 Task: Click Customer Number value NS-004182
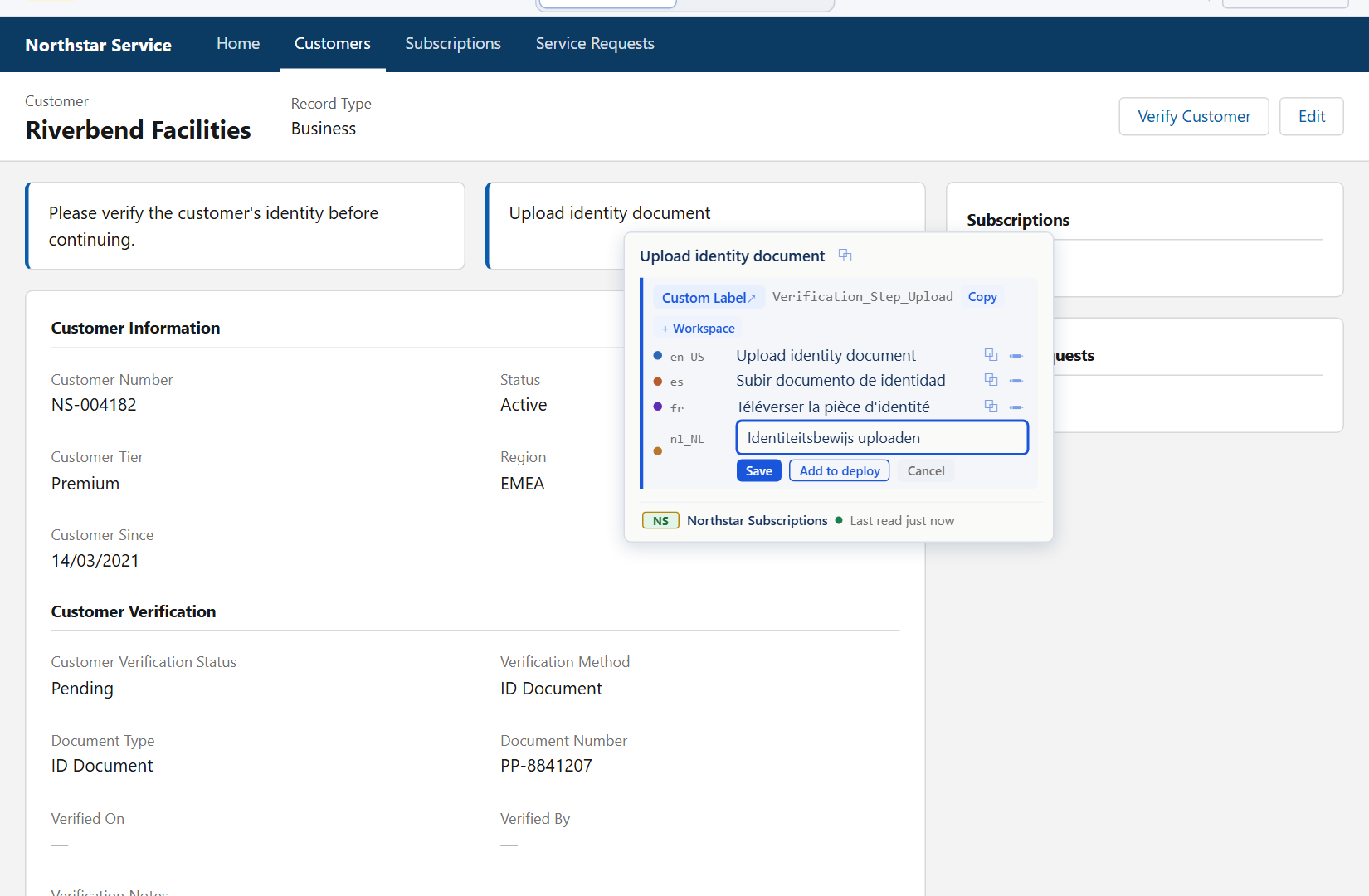pyautogui.click(x=94, y=404)
